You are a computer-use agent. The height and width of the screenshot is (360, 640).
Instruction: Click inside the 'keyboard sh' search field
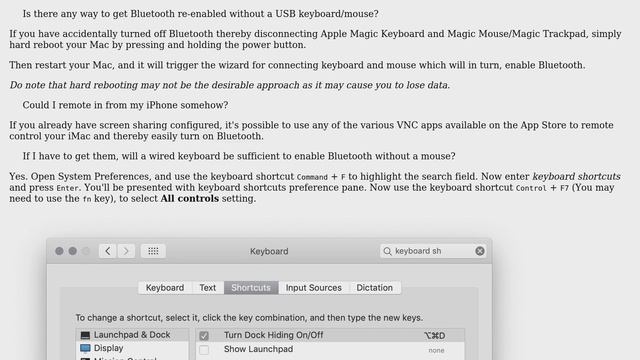click(433, 251)
